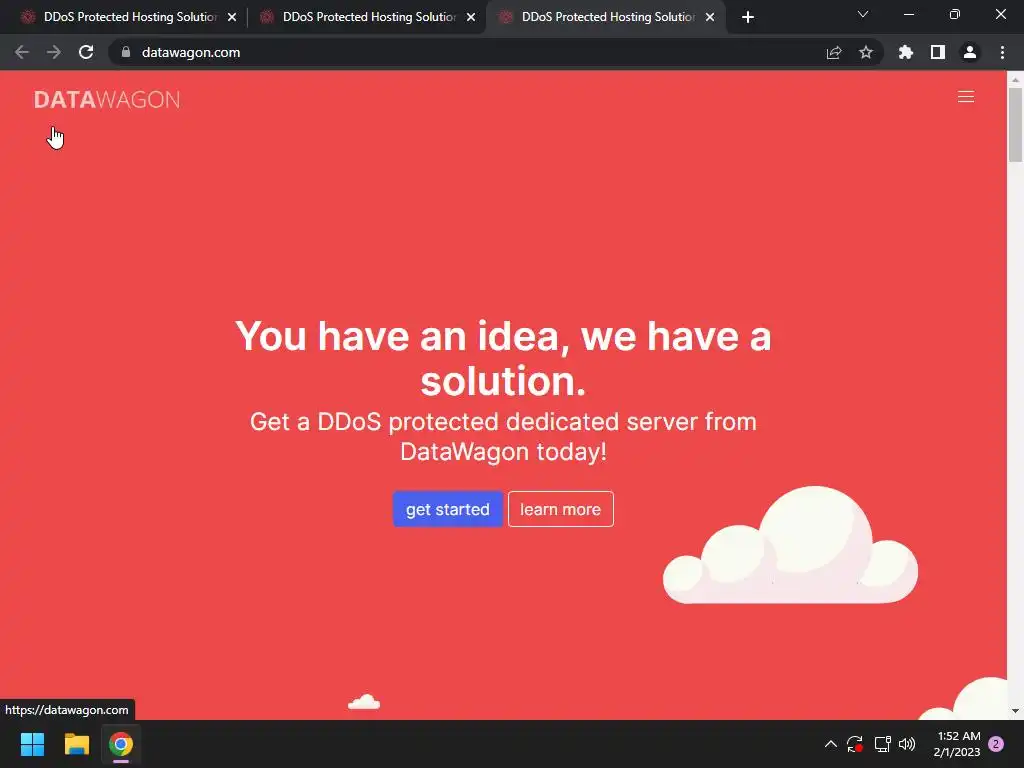Screen dimensions: 1024x768
Task: Close the third DDoS Protected Hosting tab
Action: 710,17
